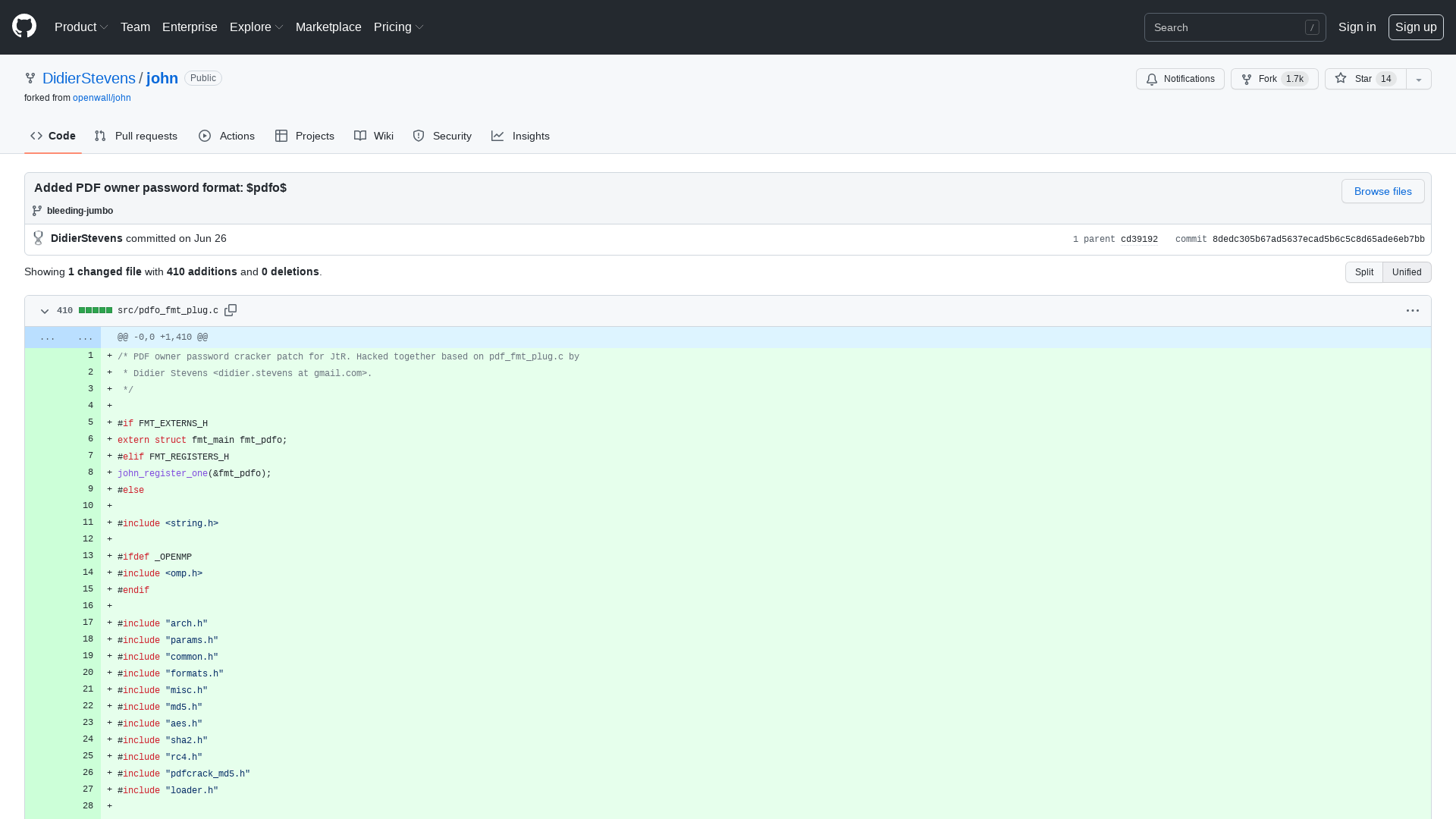Screen dimensions: 1456x819
Task: Open the openwall/john upstream link
Action: (102, 98)
